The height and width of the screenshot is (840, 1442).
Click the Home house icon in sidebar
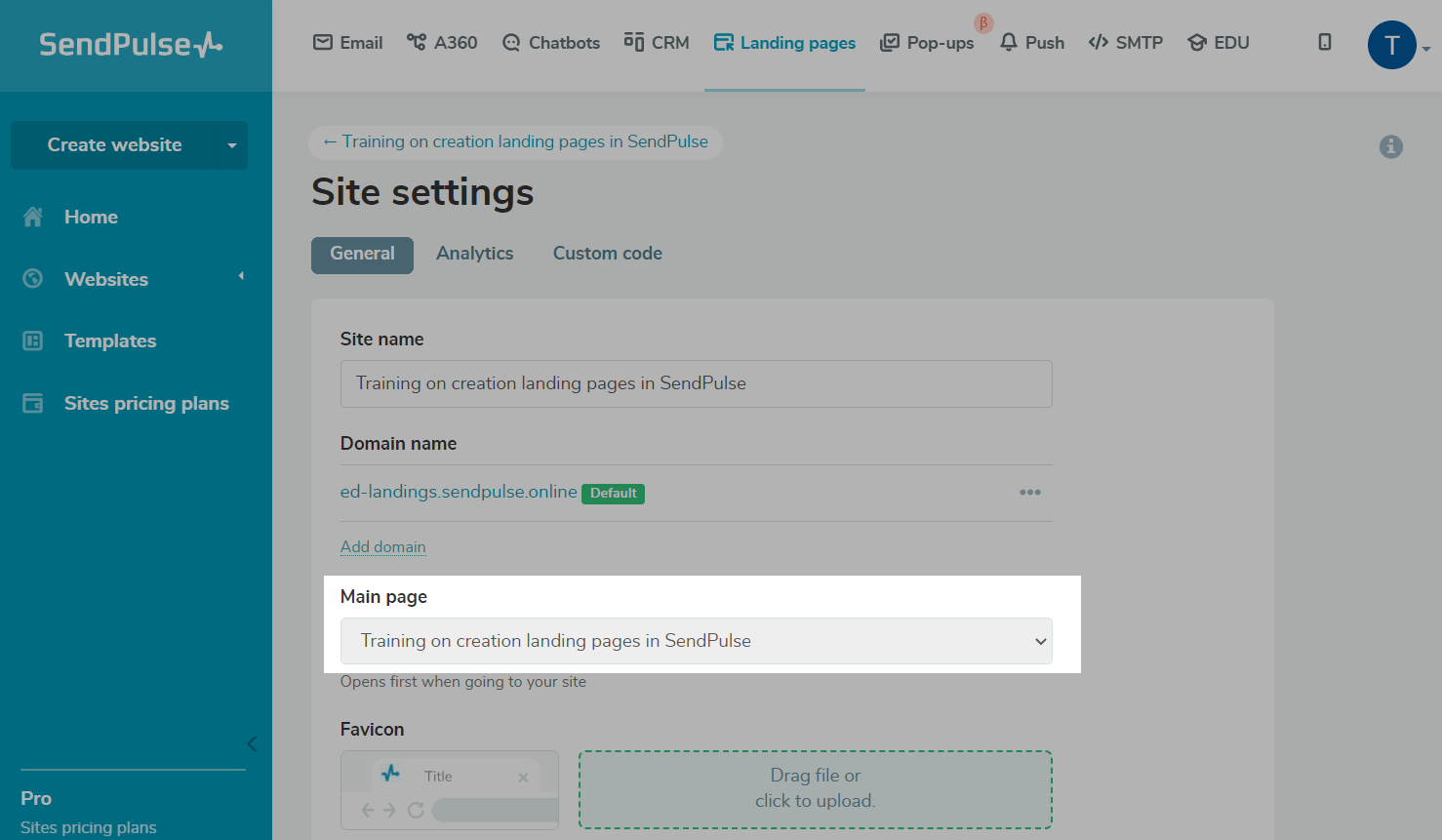[33, 217]
